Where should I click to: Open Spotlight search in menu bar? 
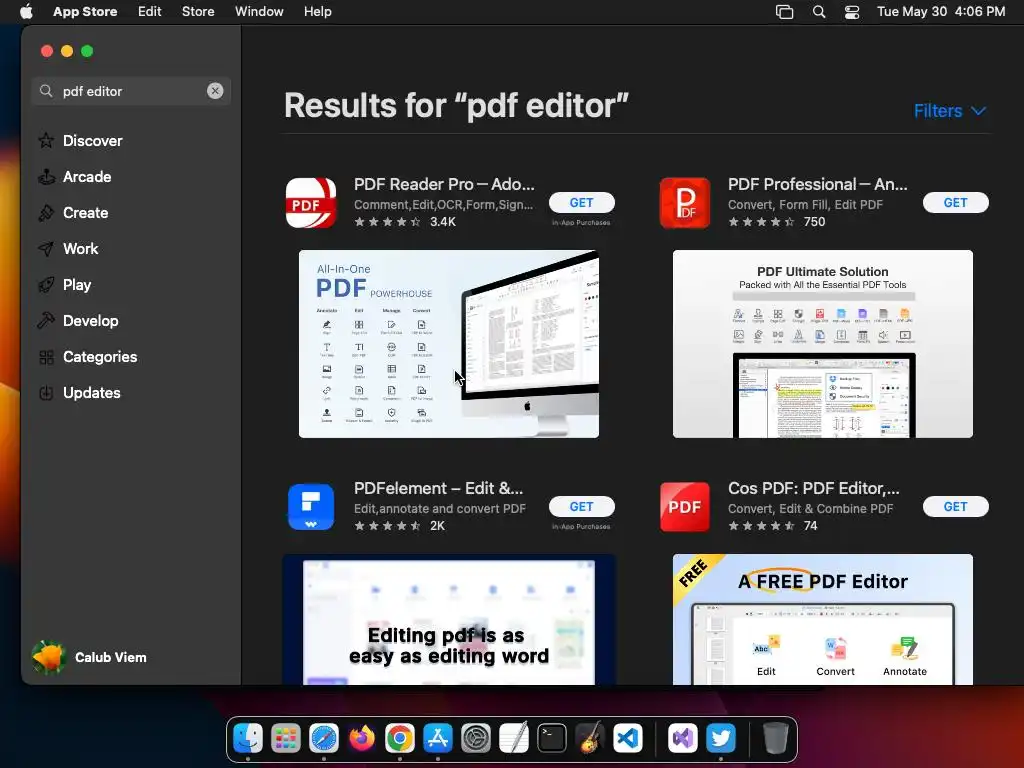(x=818, y=12)
